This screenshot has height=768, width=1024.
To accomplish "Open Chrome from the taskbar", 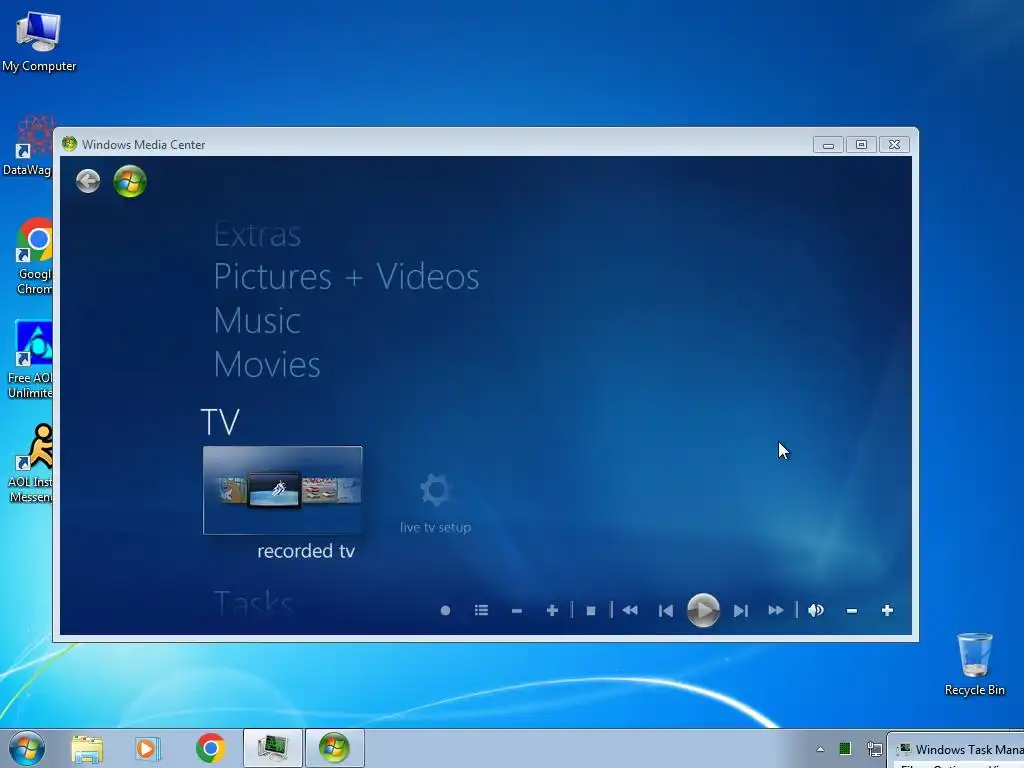I will coord(210,748).
